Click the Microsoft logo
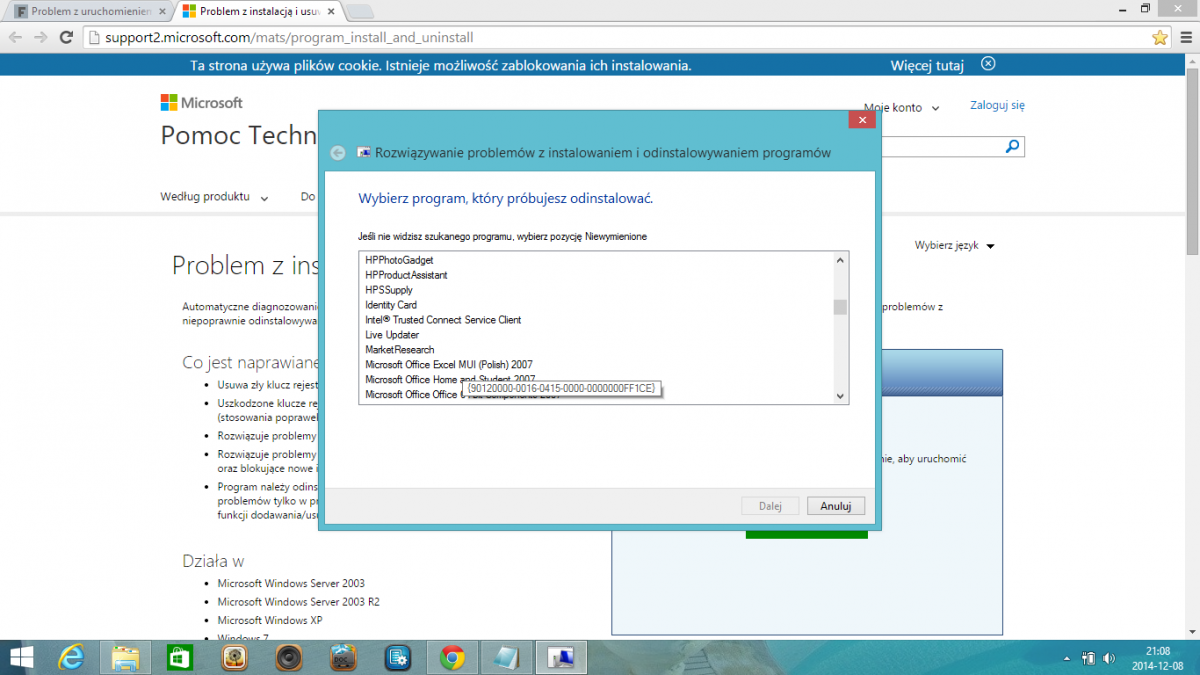The image size is (1200, 675). 202,102
